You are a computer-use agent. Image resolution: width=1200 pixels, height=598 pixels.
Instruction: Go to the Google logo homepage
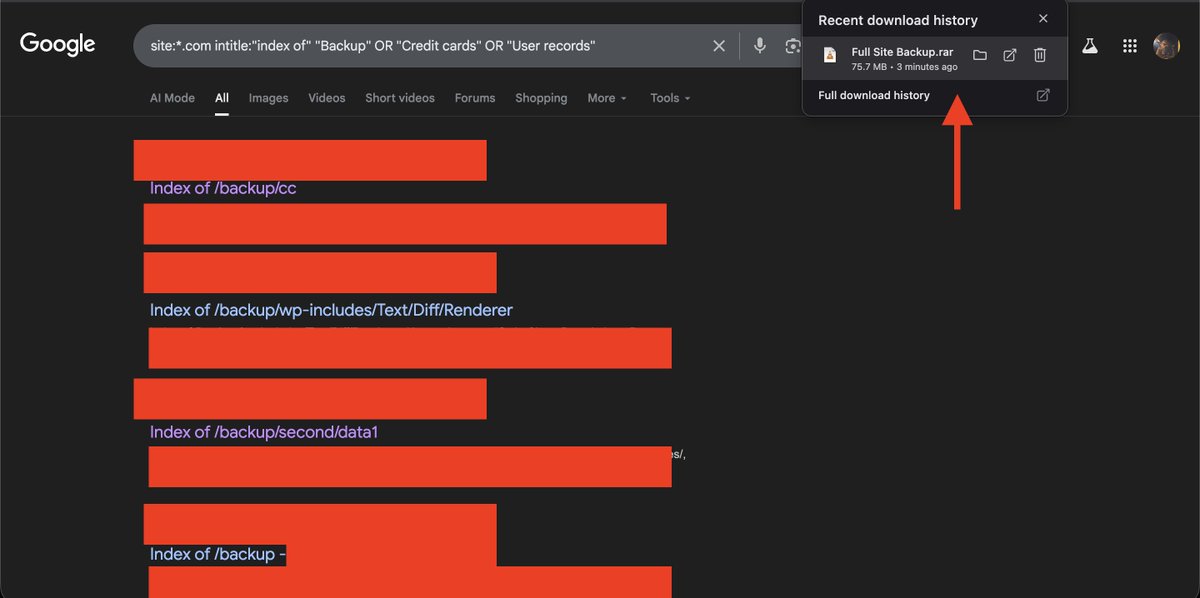(58, 44)
